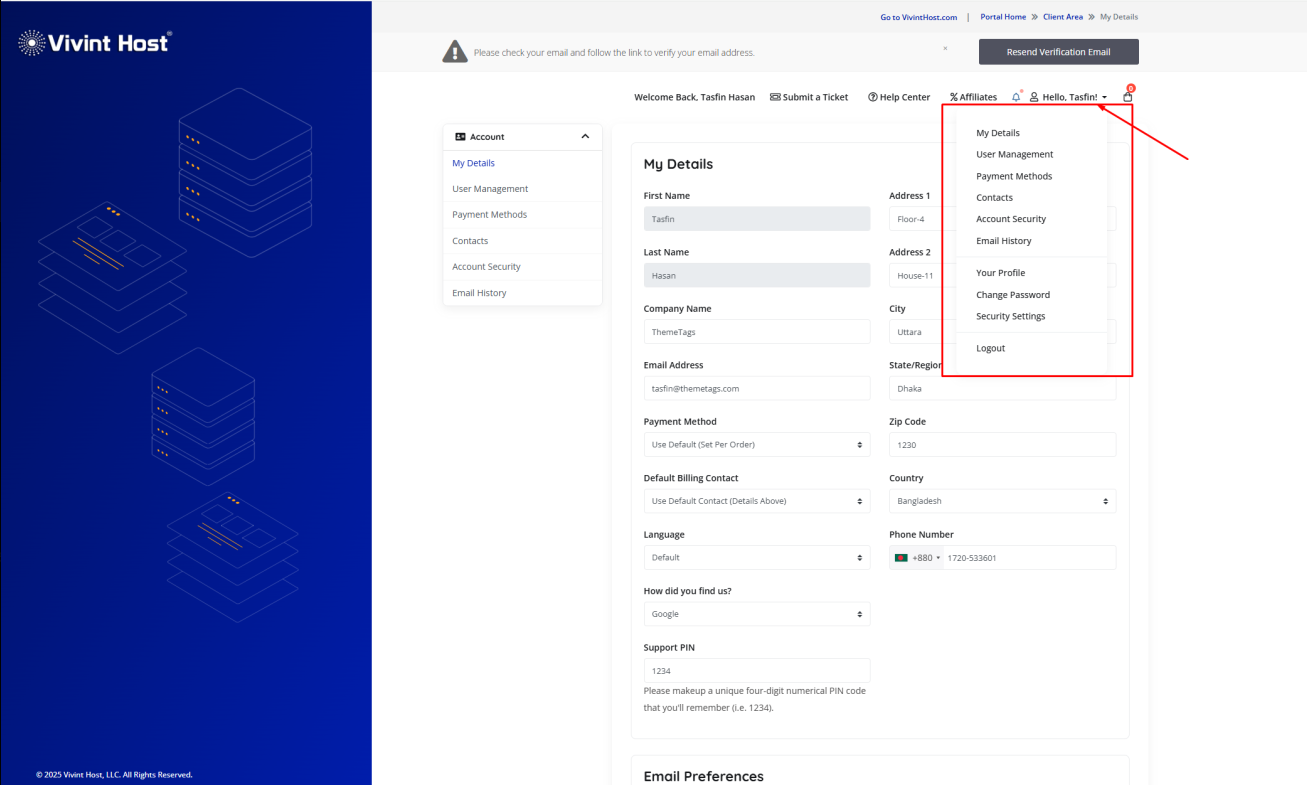Open Email History in the Account sidebar
1307x785 pixels.
click(x=479, y=293)
